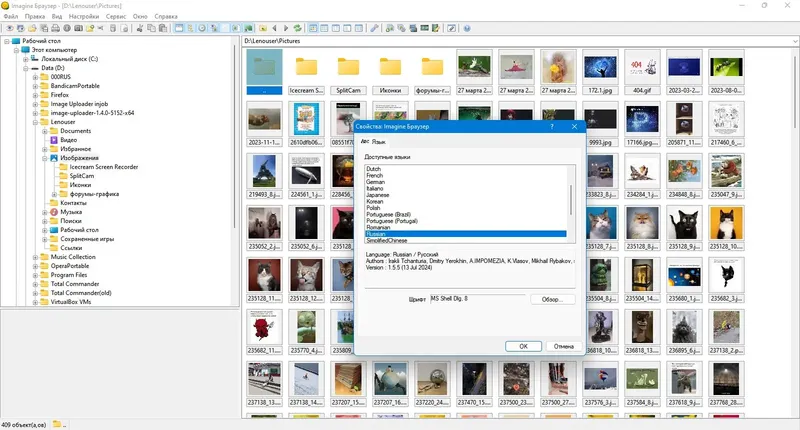
Task: Expand the форумы-графика folder node
Action: [54, 194]
